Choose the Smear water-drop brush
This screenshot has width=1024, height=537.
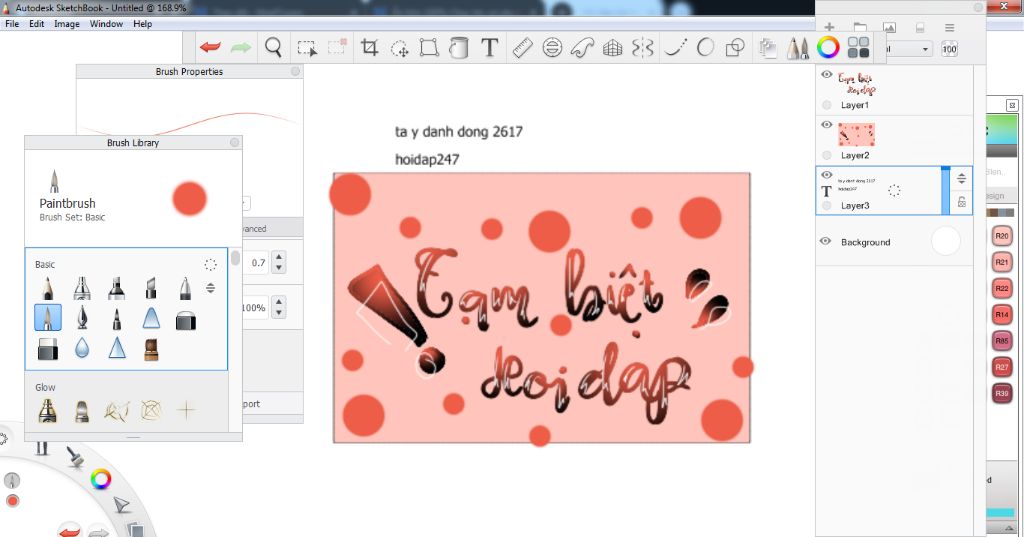(82, 348)
